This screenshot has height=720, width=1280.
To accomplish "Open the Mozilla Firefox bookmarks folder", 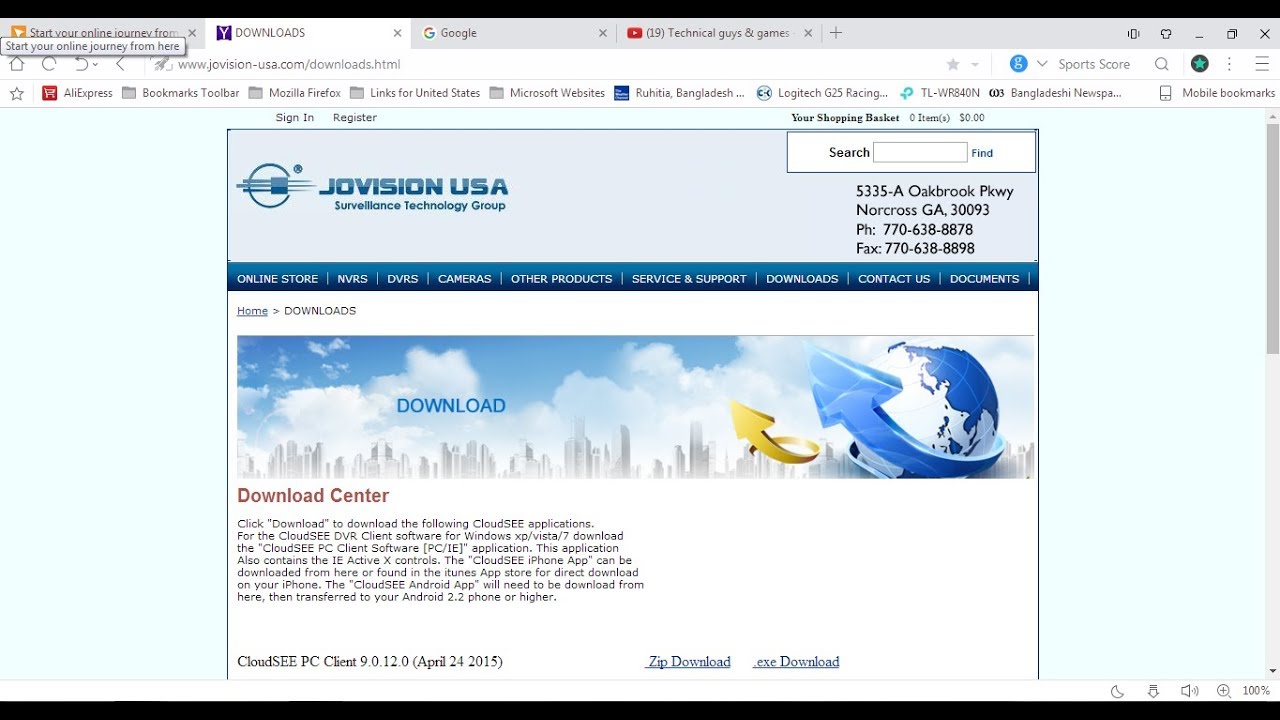I will tap(295, 93).
